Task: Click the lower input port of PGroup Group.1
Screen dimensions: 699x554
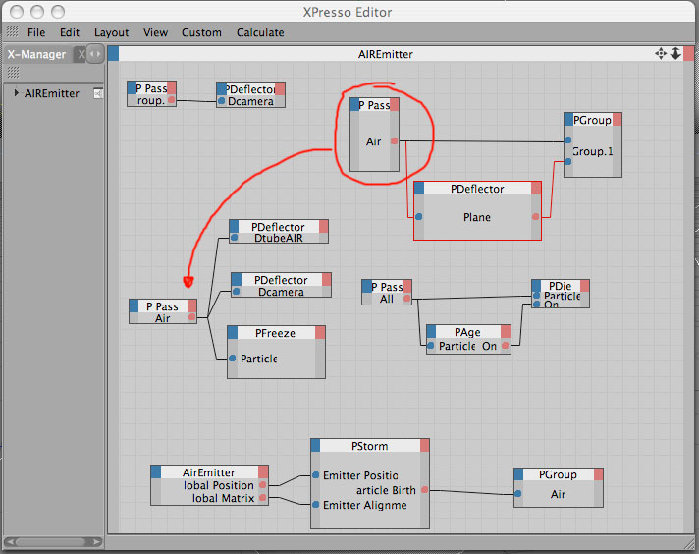Action: click(568, 161)
